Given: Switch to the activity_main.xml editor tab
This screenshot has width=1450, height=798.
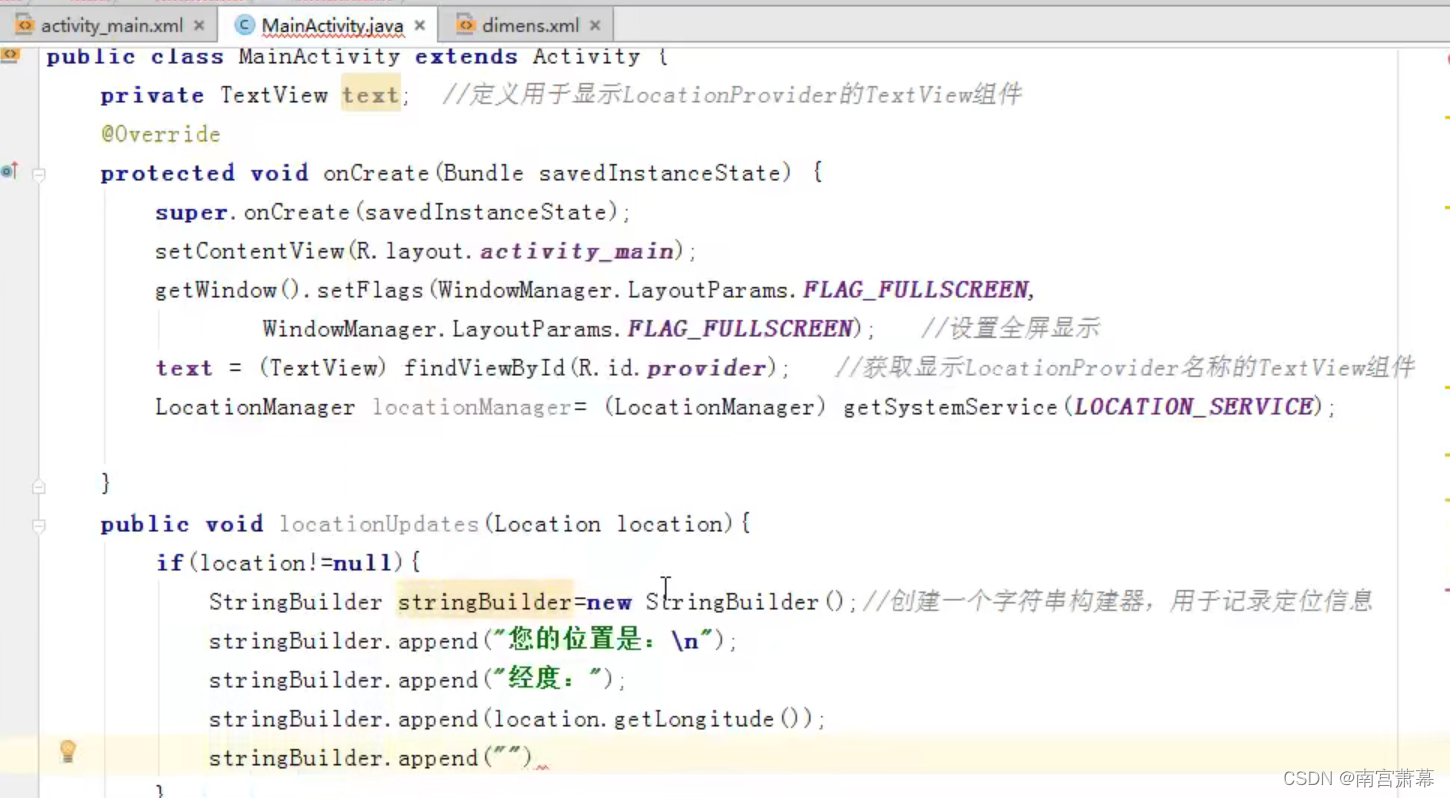Looking at the screenshot, I should [110, 26].
